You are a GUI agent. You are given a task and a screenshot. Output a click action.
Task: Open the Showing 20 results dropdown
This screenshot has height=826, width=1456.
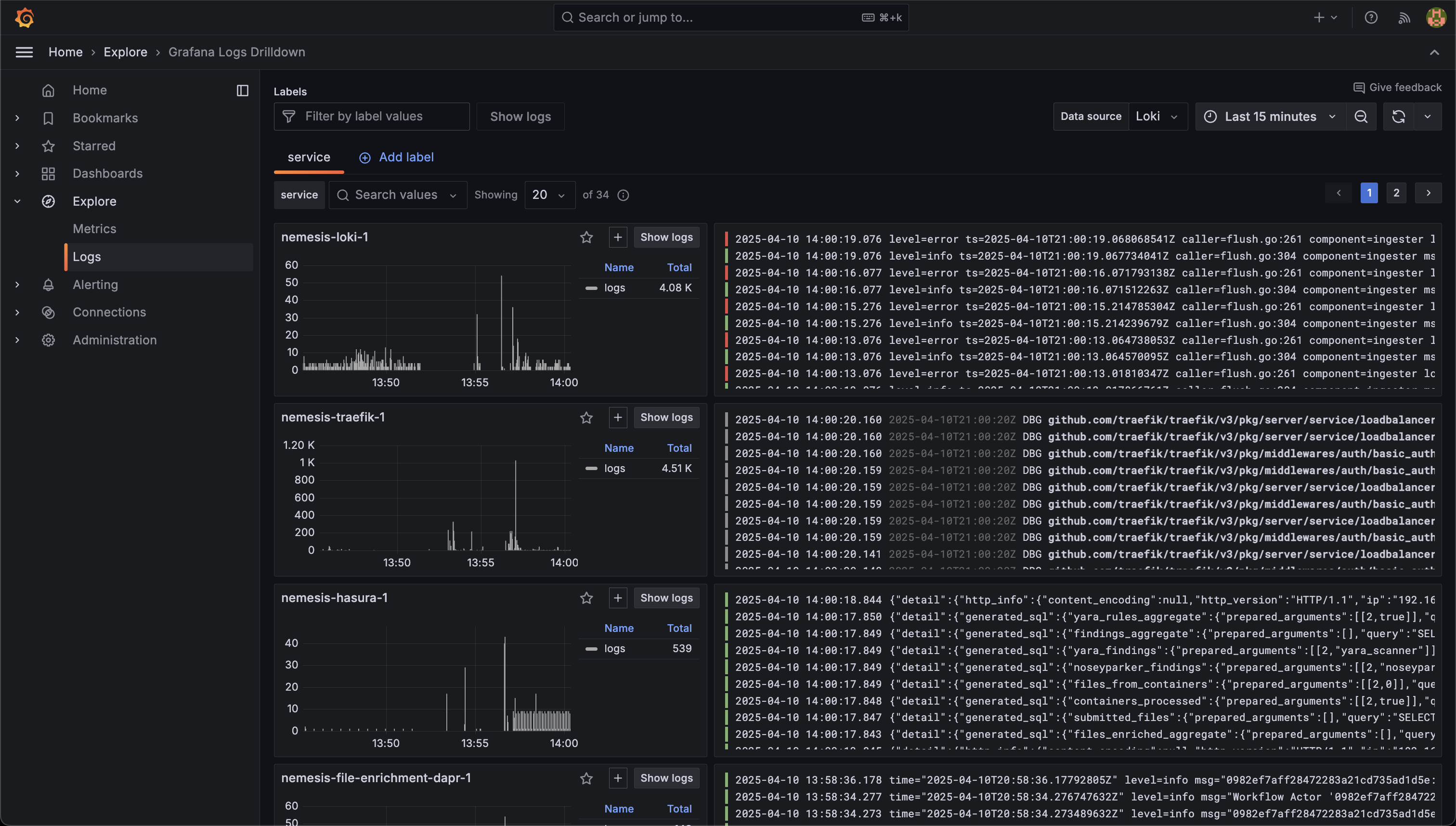[x=549, y=195]
